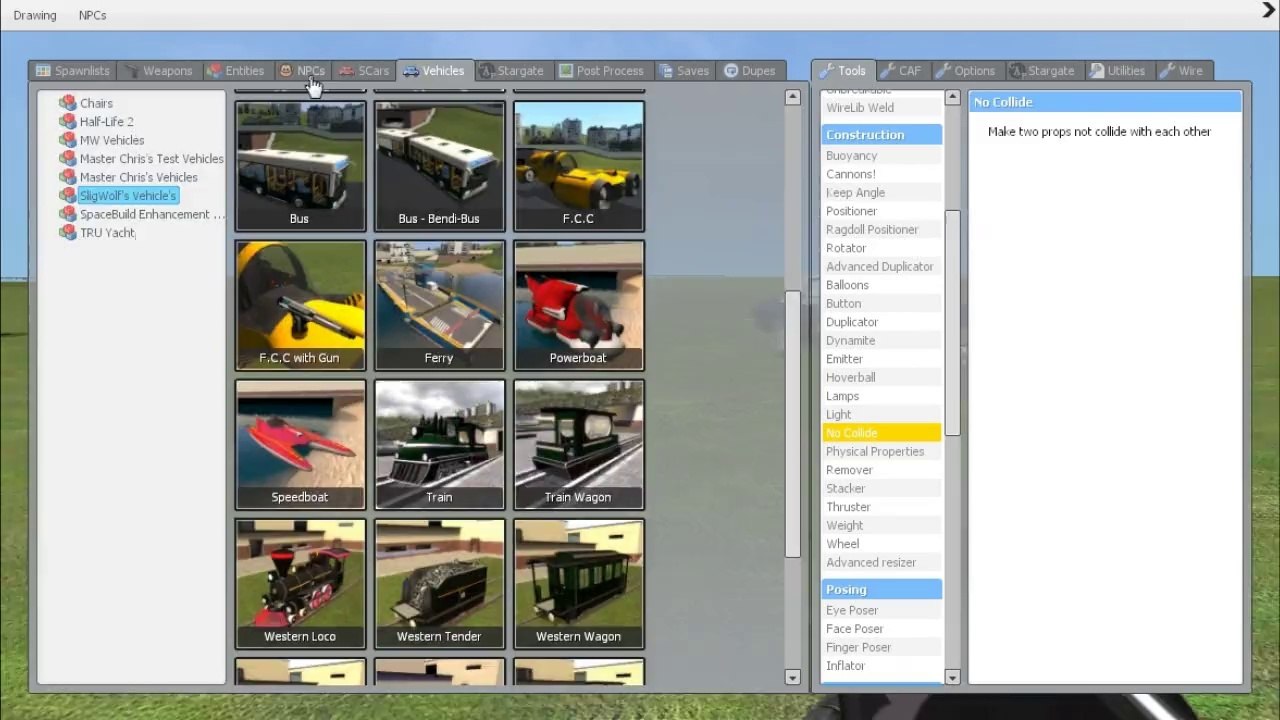Pick the Physical Properties tool
1280x720 pixels.
pyautogui.click(x=882, y=452)
